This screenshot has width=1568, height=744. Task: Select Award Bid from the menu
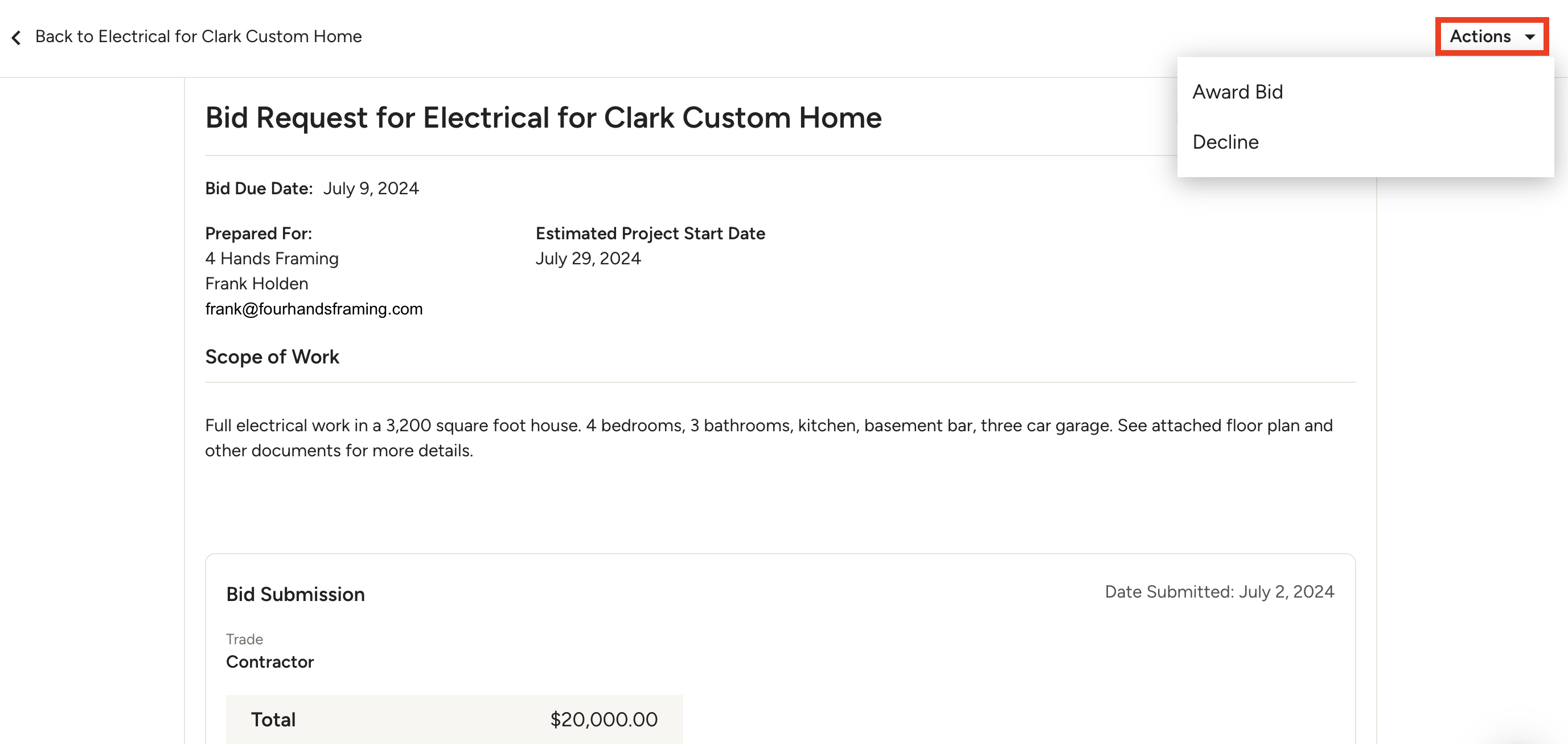pos(1237,92)
